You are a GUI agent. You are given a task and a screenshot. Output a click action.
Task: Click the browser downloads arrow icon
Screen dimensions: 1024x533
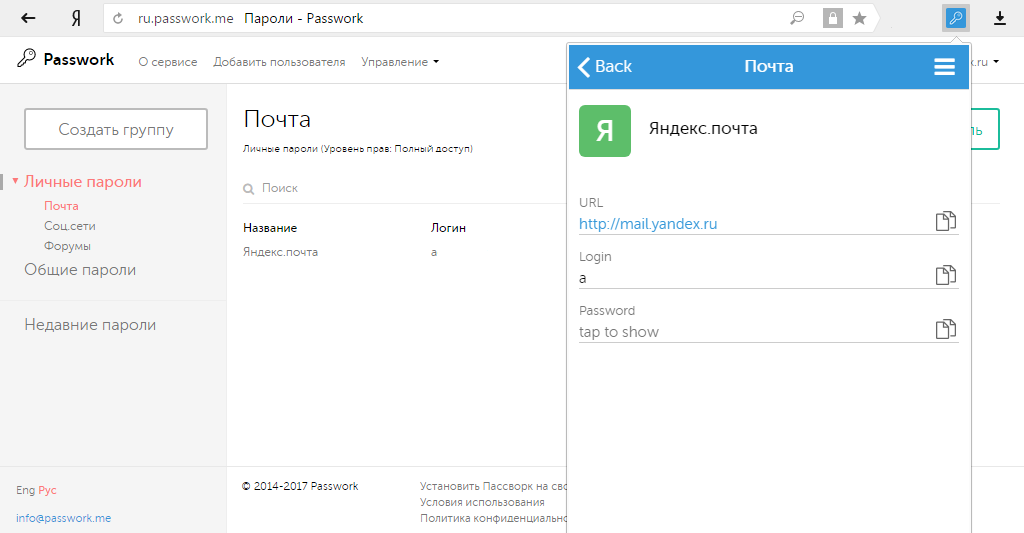tap(1000, 18)
